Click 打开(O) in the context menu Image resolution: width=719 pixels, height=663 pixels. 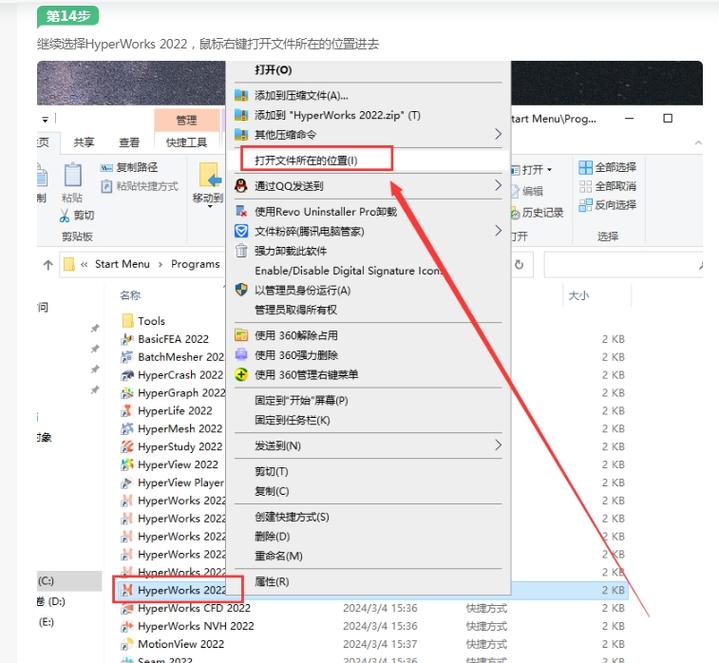coord(273,70)
